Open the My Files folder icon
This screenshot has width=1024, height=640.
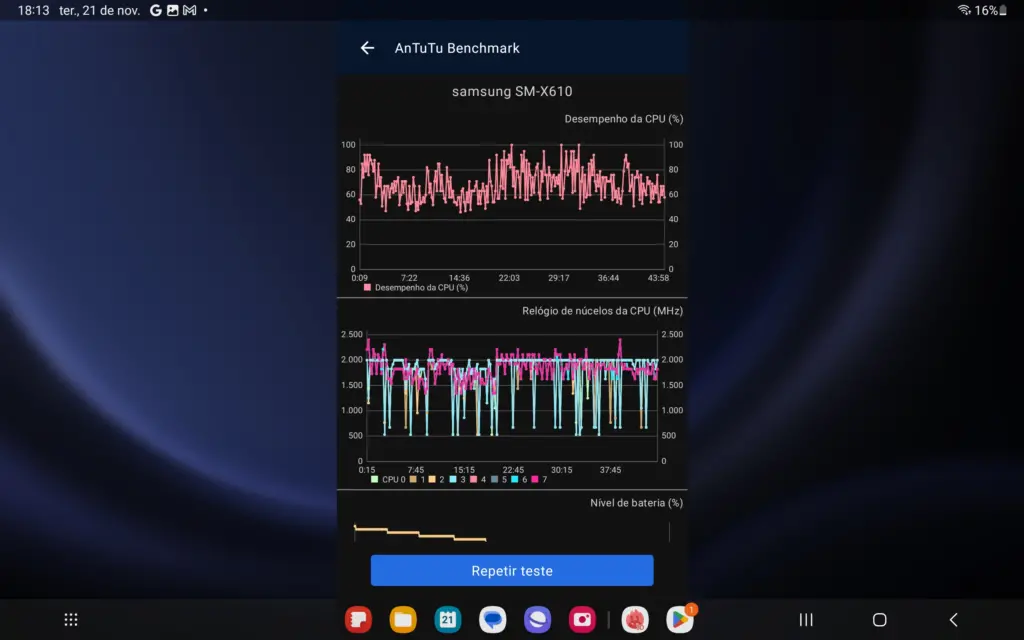pyautogui.click(x=402, y=619)
